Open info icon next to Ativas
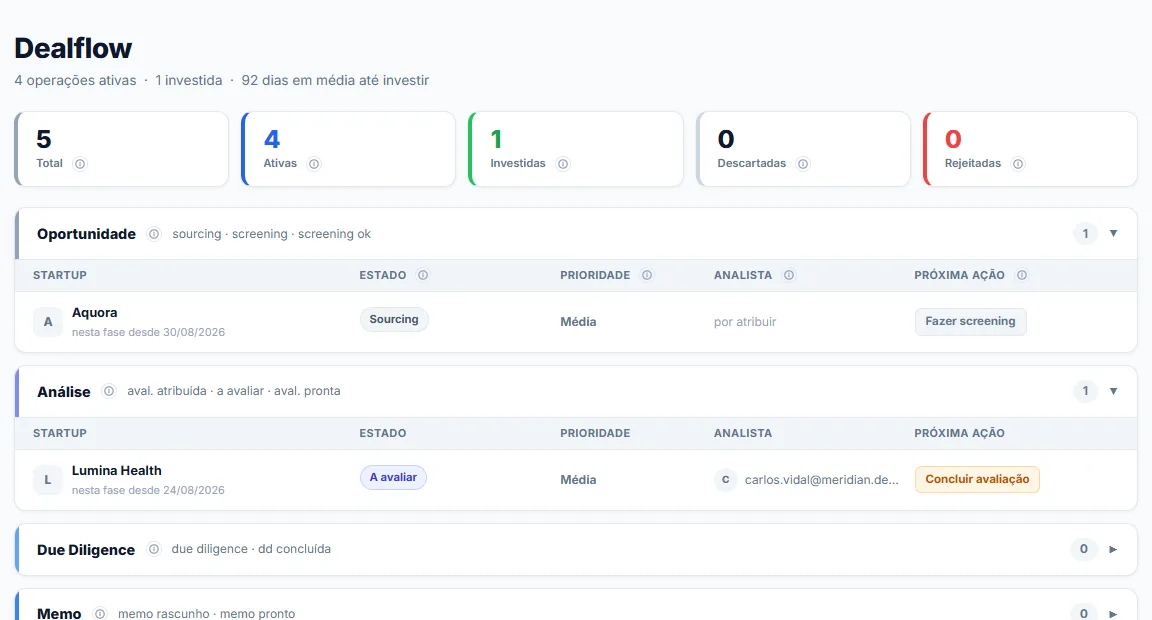 [314, 164]
